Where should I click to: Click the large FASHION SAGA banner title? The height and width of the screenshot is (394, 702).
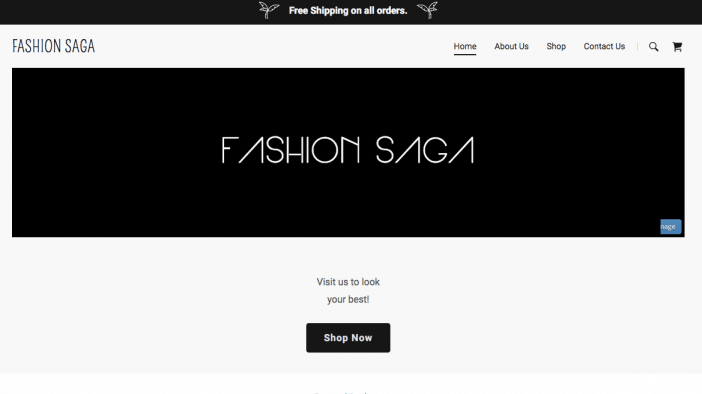coord(348,150)
